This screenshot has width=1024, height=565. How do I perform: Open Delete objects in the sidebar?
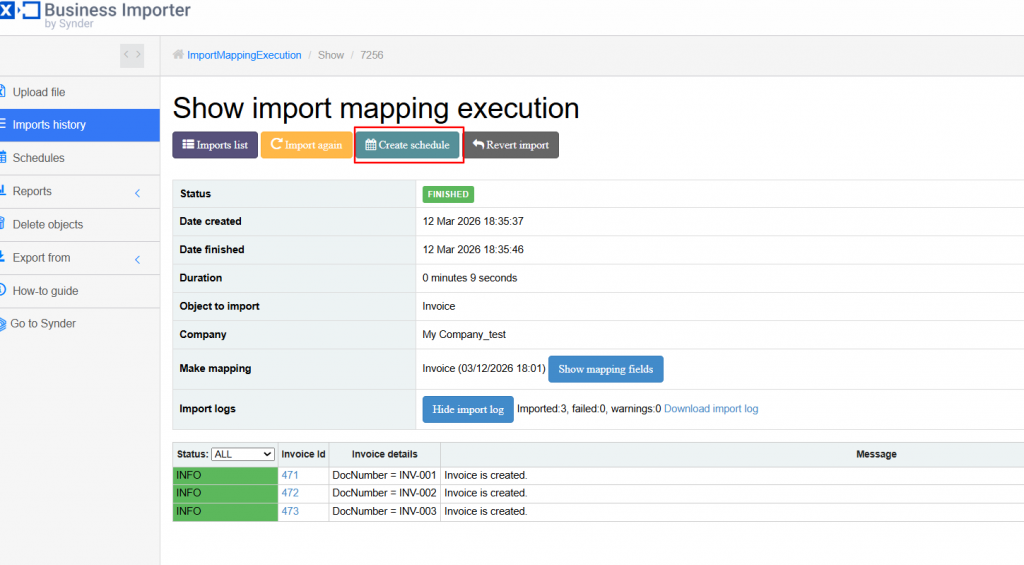[x=48, y=225]
